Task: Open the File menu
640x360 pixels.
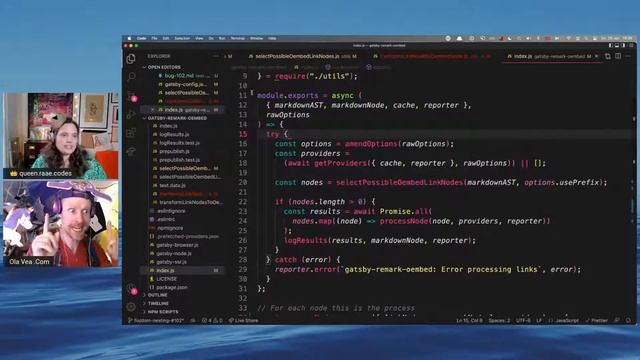Action: pyautogui.click(x=155, y=38)
